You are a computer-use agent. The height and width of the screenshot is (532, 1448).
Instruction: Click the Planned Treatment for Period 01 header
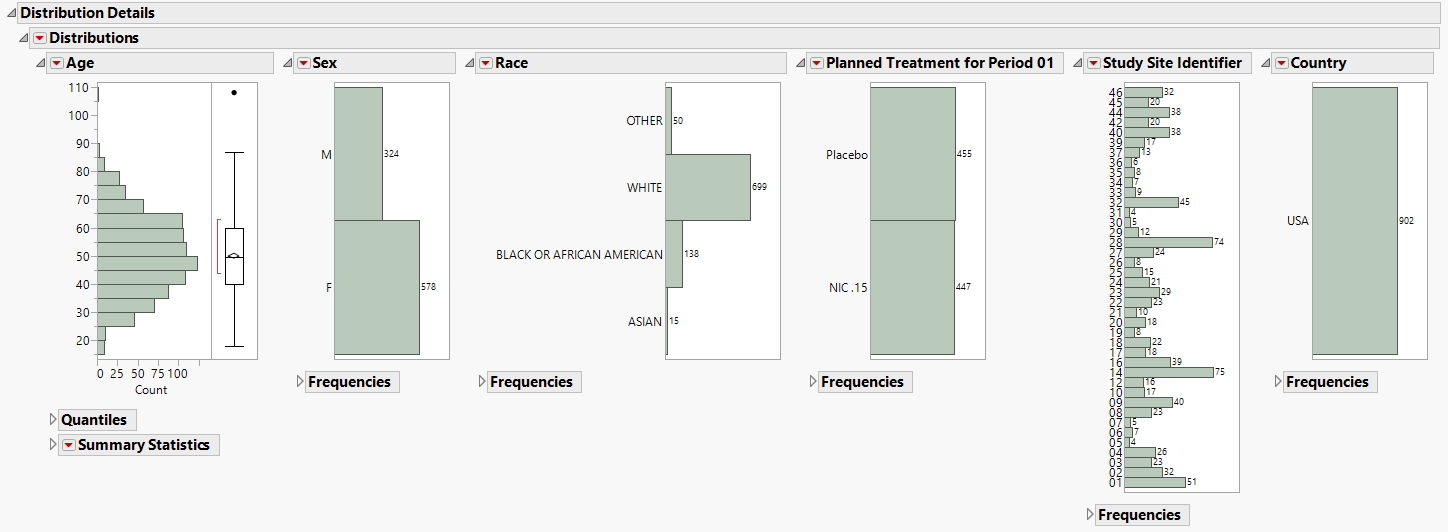point(940,63)
